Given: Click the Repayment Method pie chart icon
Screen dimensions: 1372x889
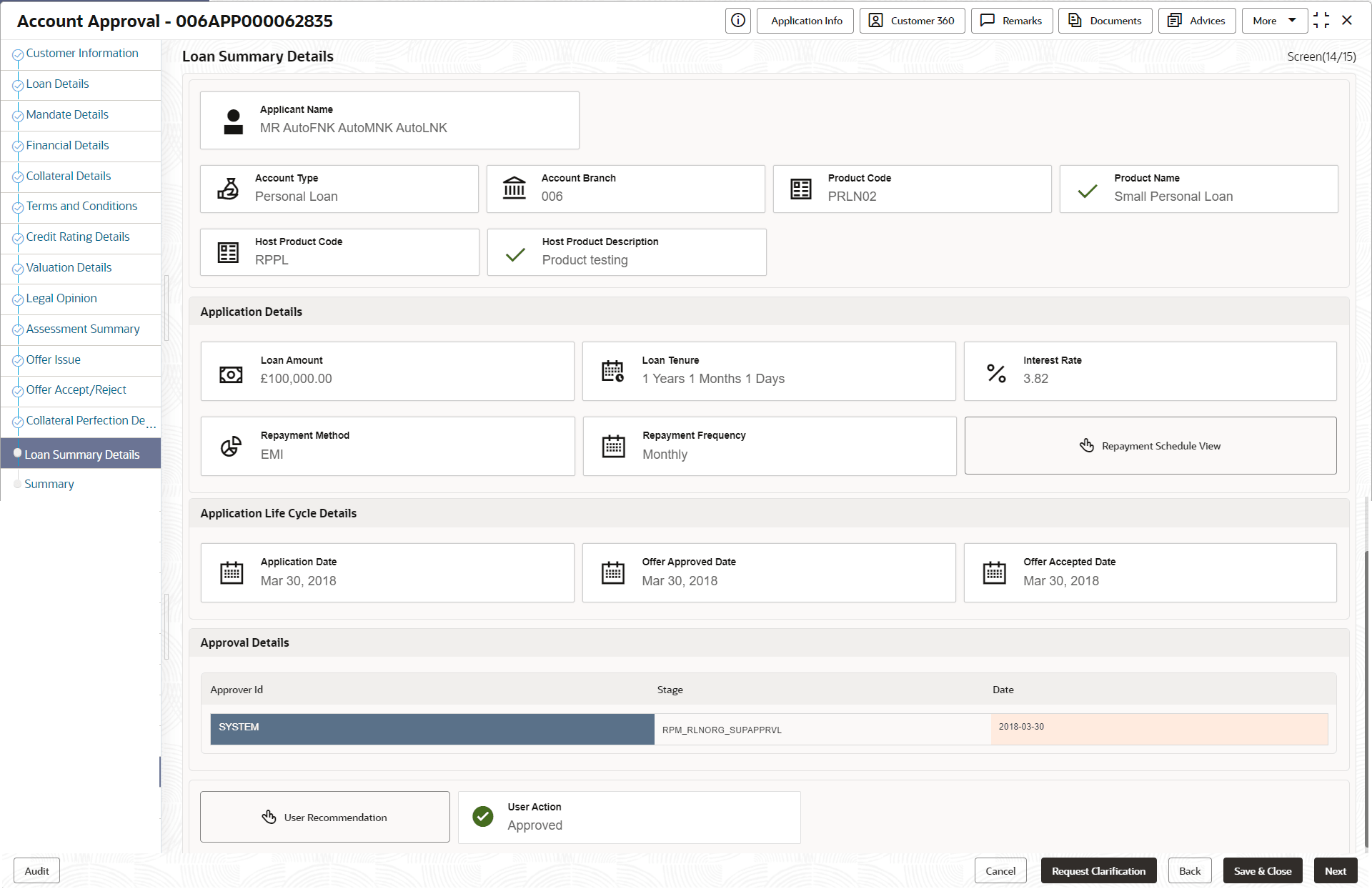Looking at the screenshot, I should [x=231, y=447].
